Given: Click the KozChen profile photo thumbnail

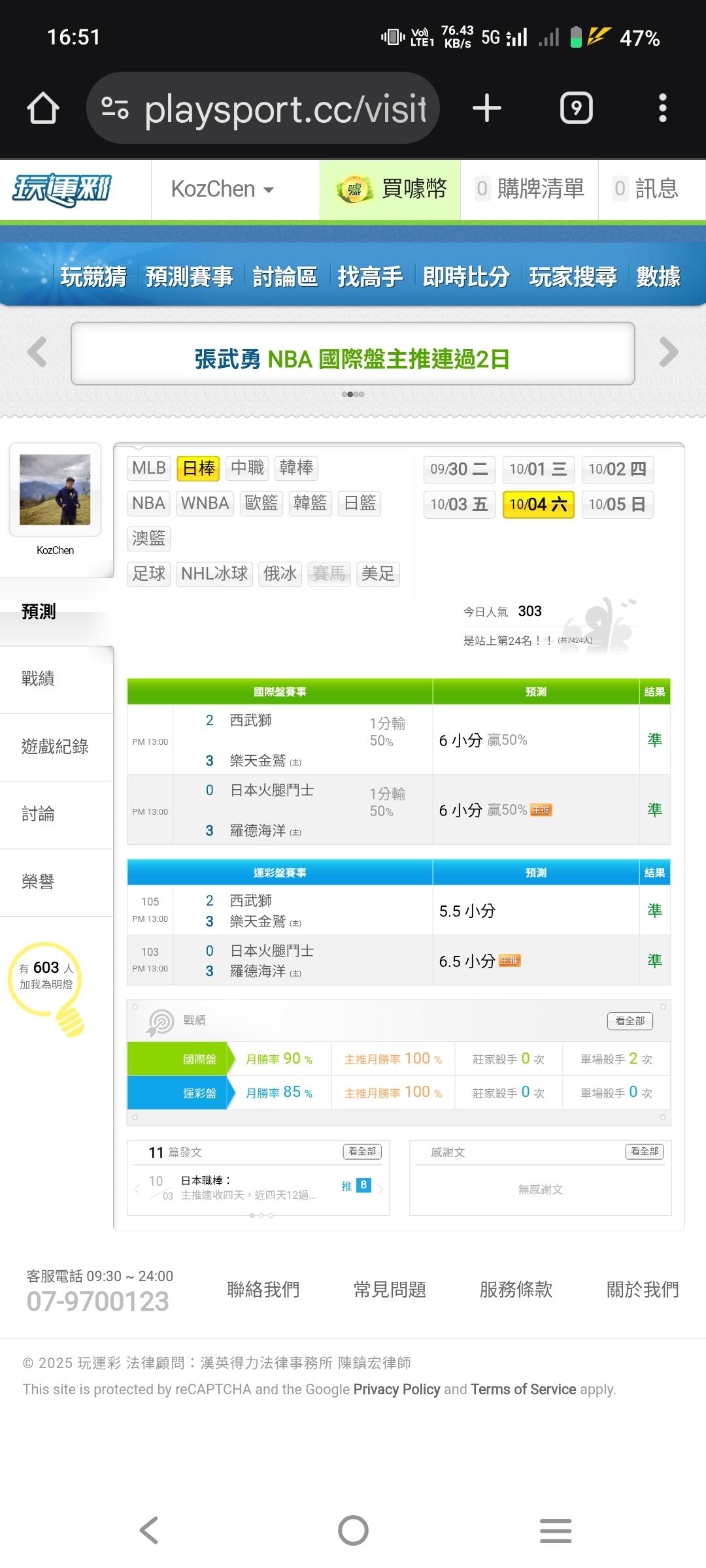Looking at the screenshot, I should (55, 489).
